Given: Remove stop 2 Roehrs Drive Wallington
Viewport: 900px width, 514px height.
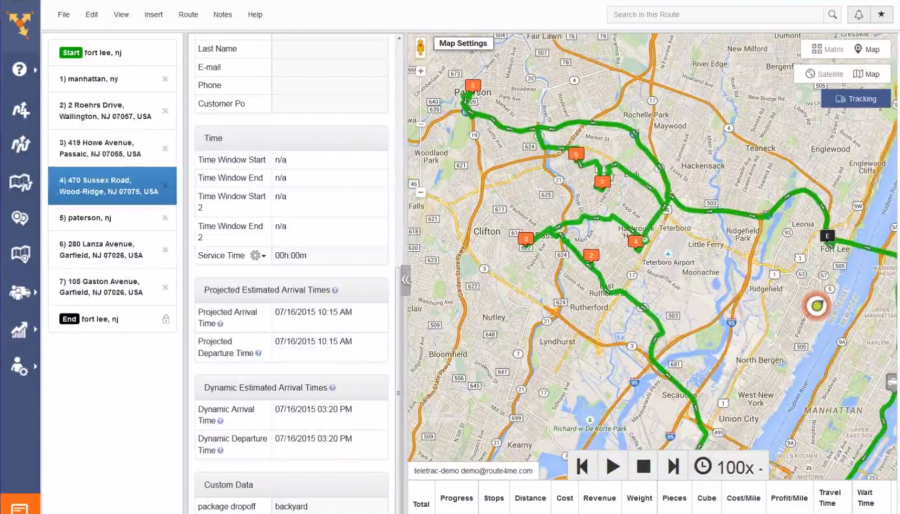Looking at the screenshot, I should tap(165, 111).
